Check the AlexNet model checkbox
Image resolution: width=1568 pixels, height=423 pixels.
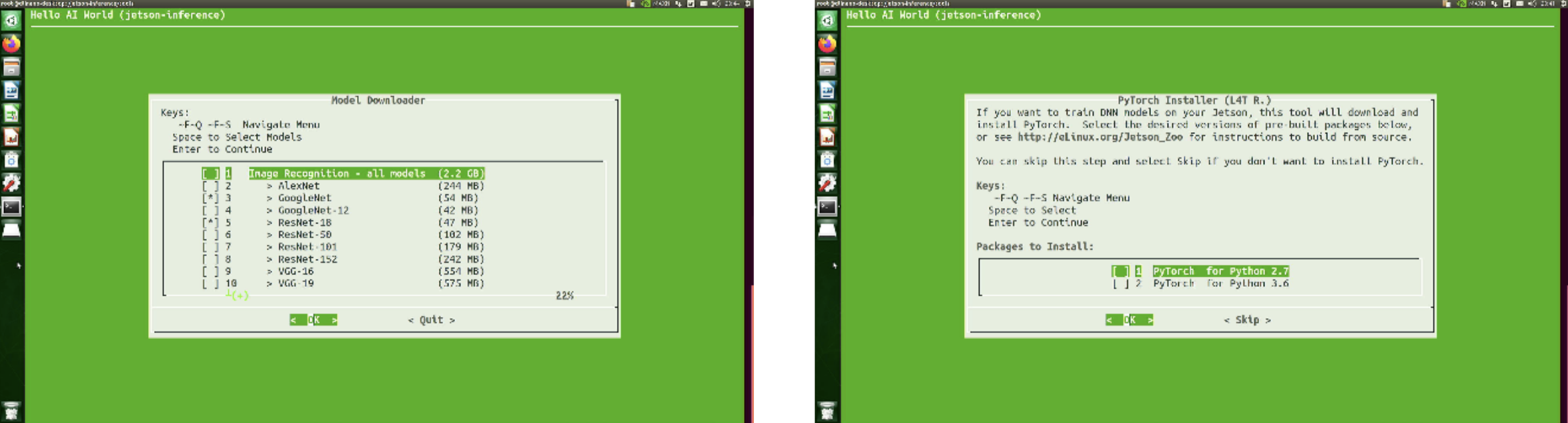coord(210,186)
